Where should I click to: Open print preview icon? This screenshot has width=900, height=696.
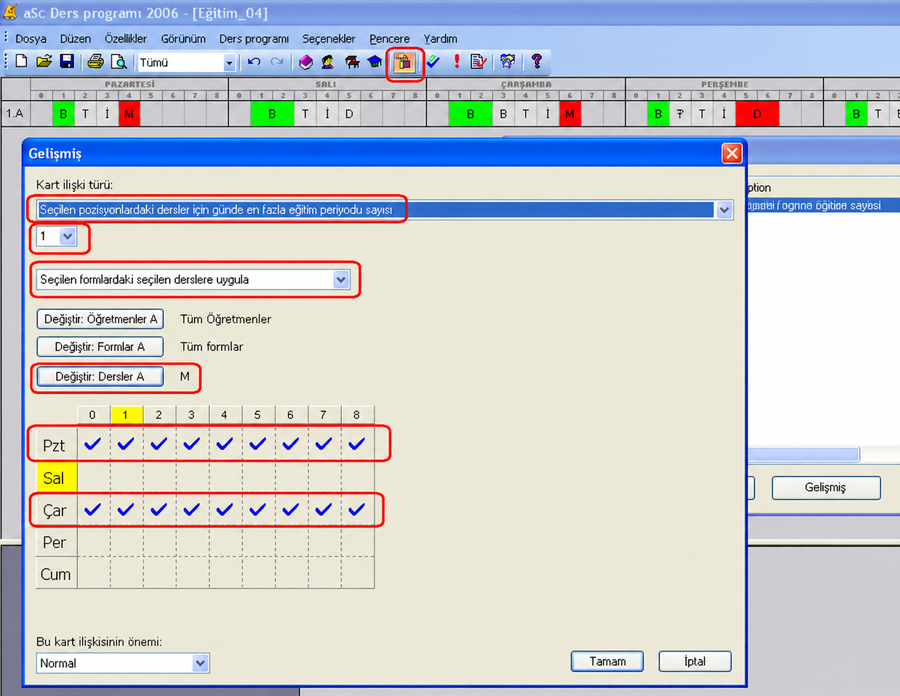tap(119, 61)
